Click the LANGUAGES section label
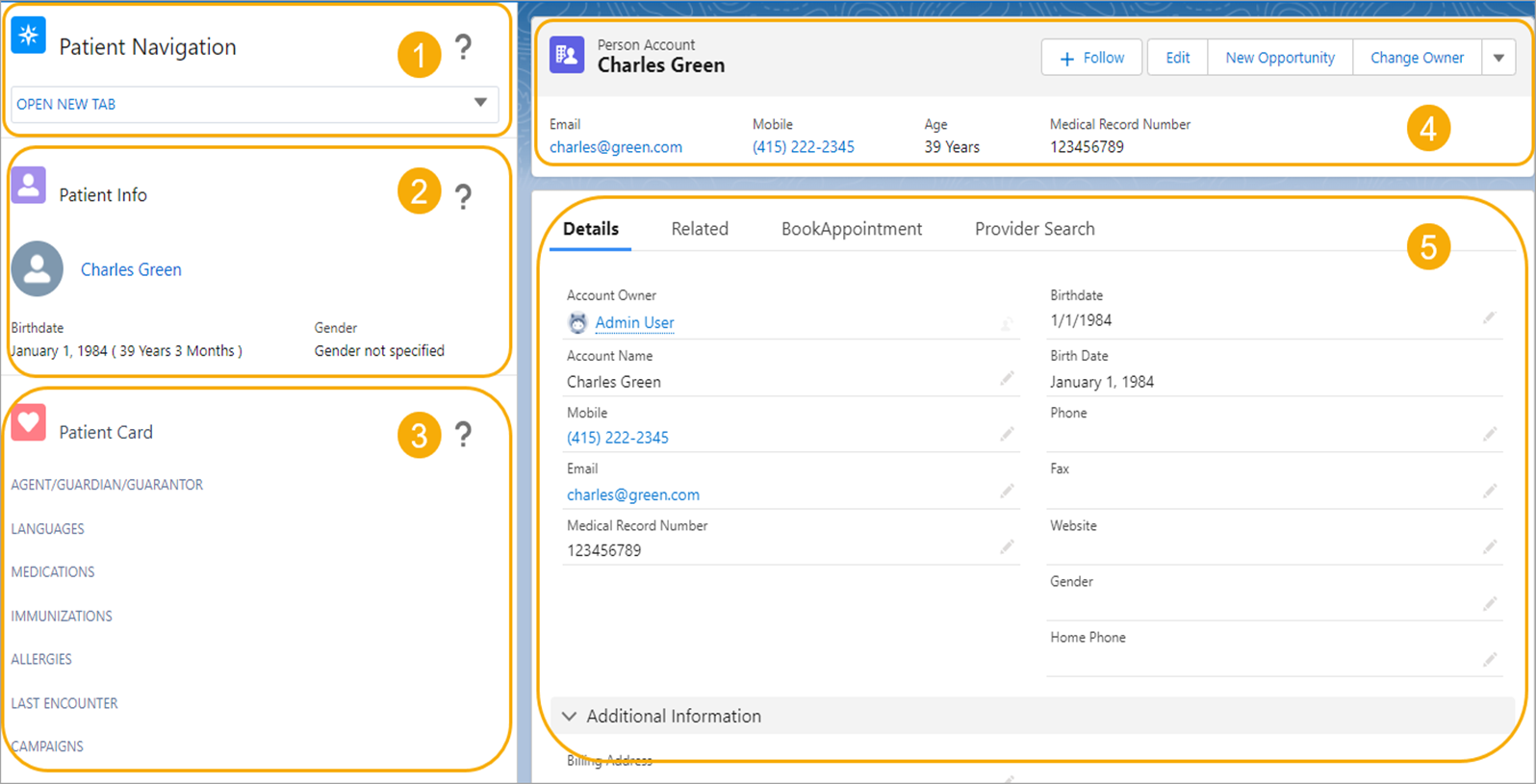 (x=48, y=529)
